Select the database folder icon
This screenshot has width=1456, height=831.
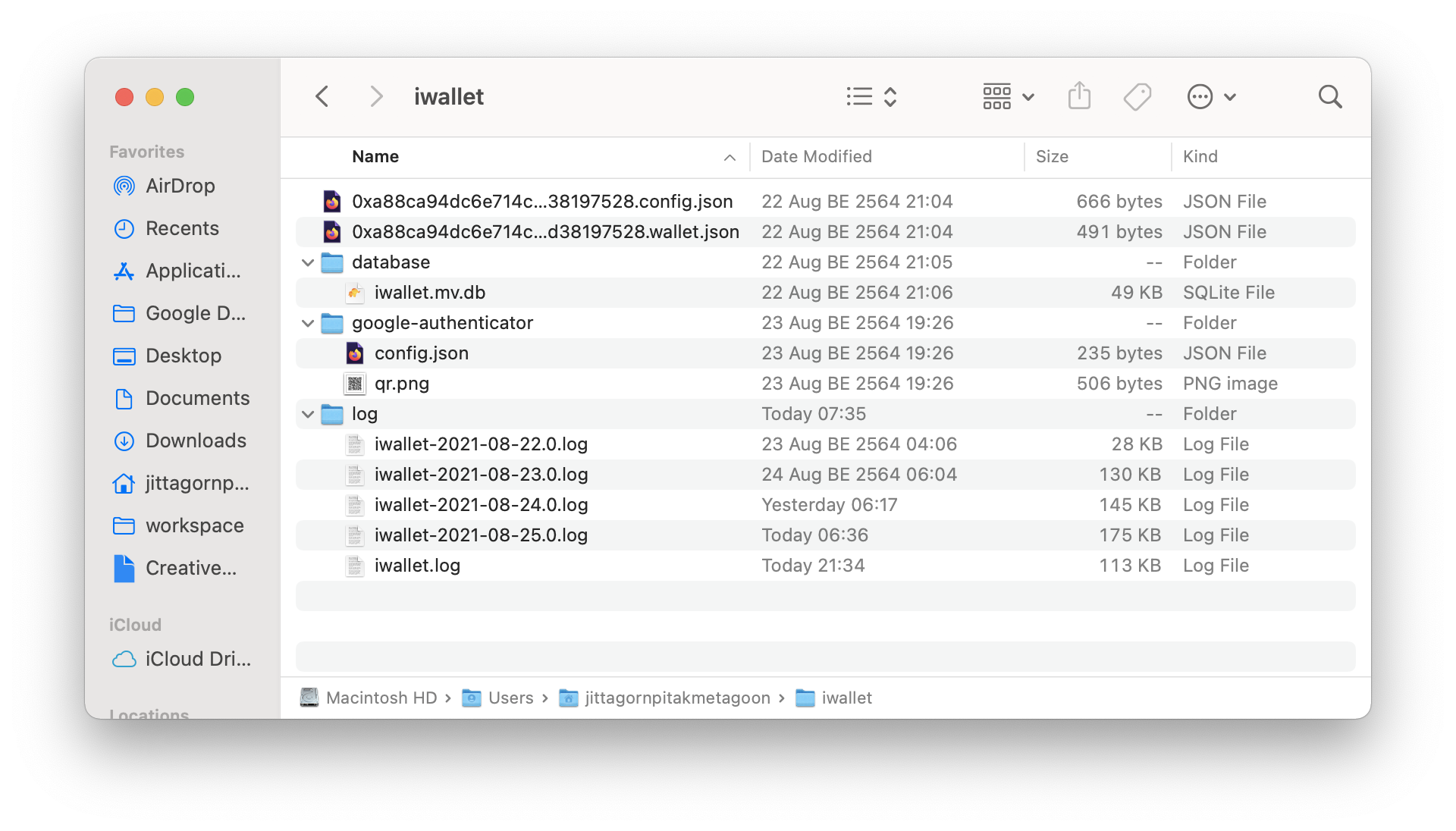click(x=332, y=262)
